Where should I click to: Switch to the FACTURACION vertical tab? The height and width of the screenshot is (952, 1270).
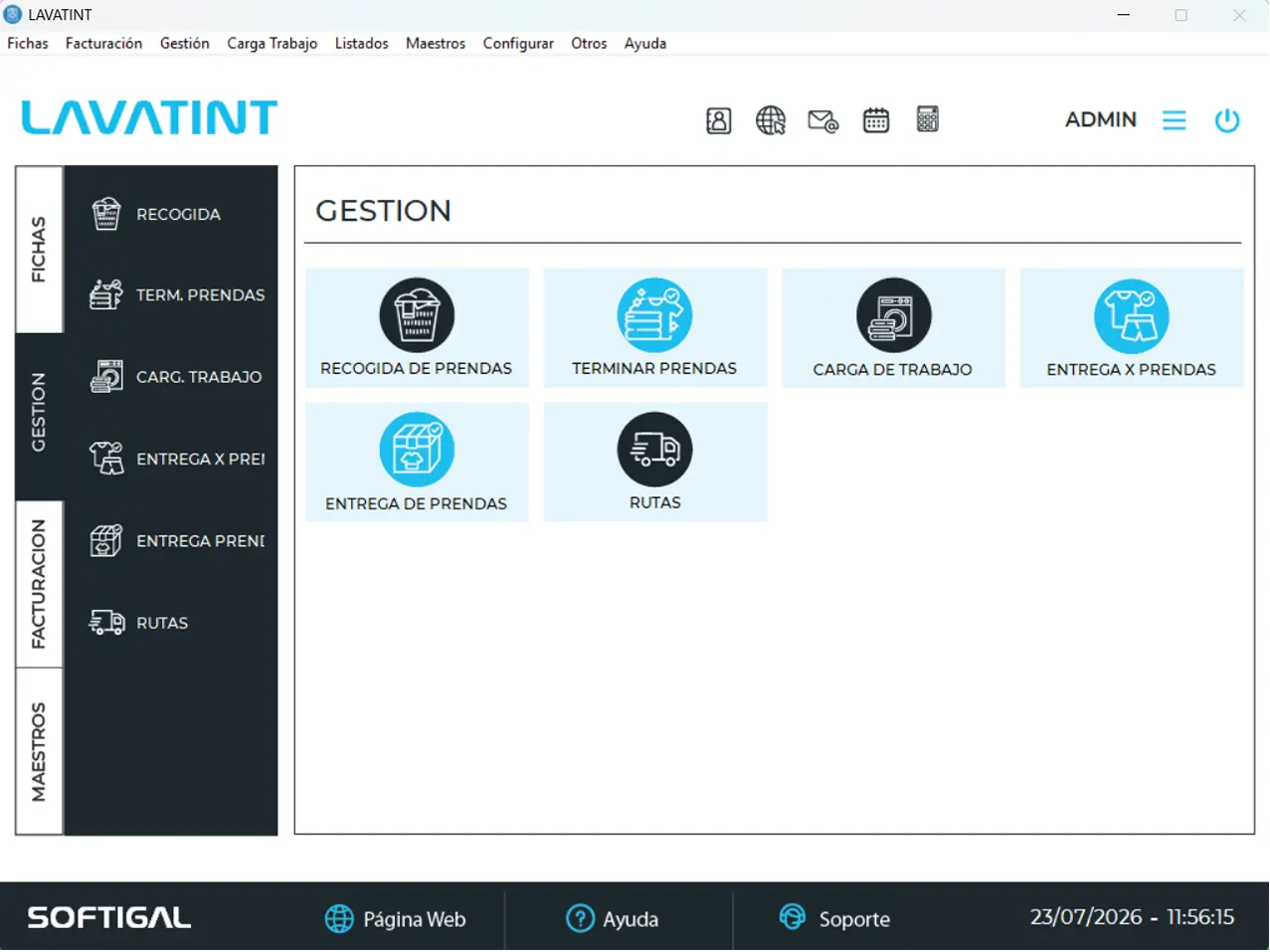point(39,584)
